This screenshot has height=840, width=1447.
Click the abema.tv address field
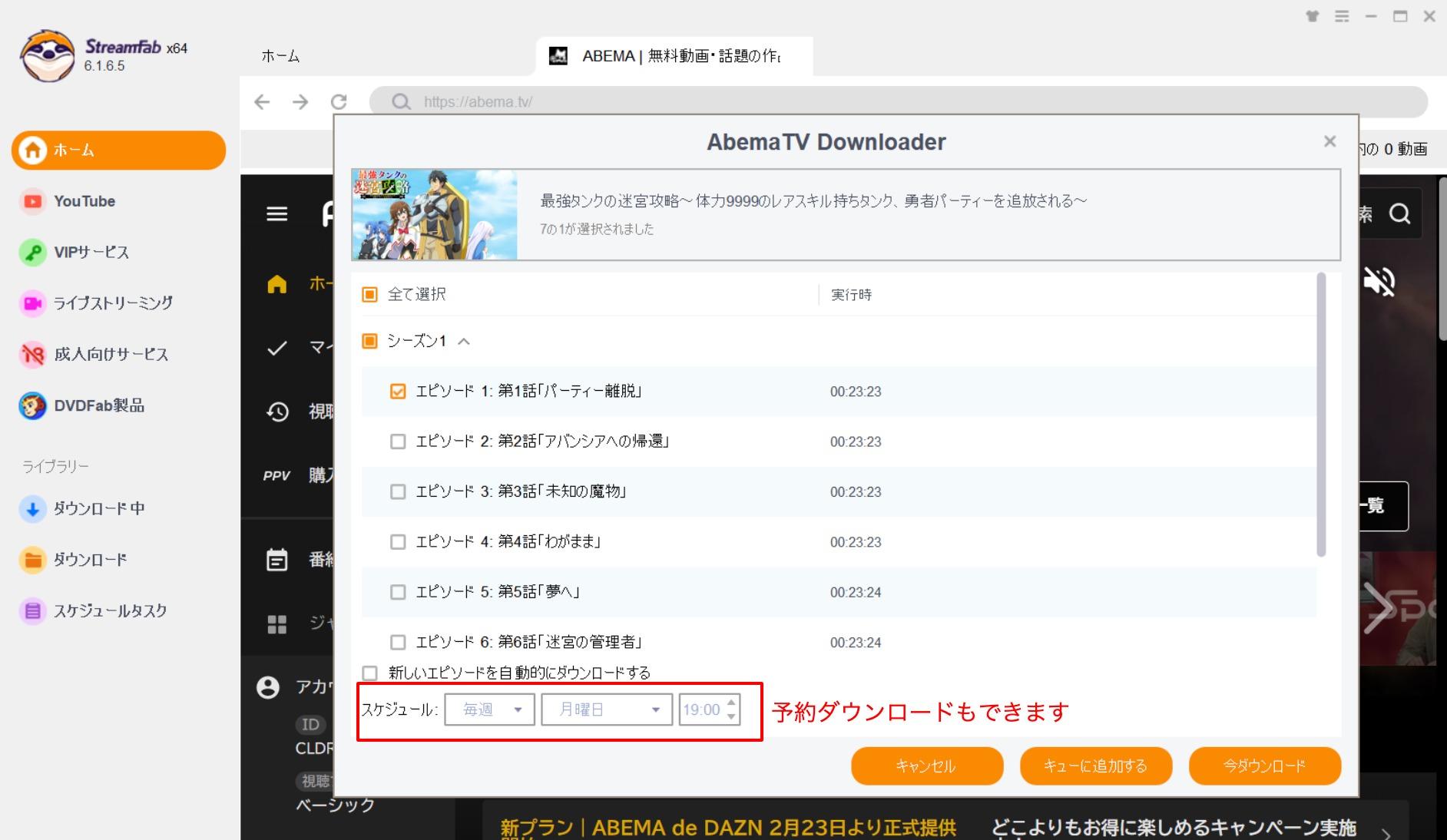(899, 101)
